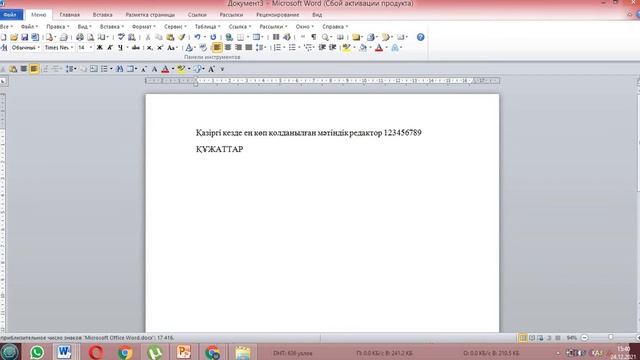The width and height of the screenshot is (640, 360).
Task: Toggle show paragraph marks (¶)
Action: (313, 37)
